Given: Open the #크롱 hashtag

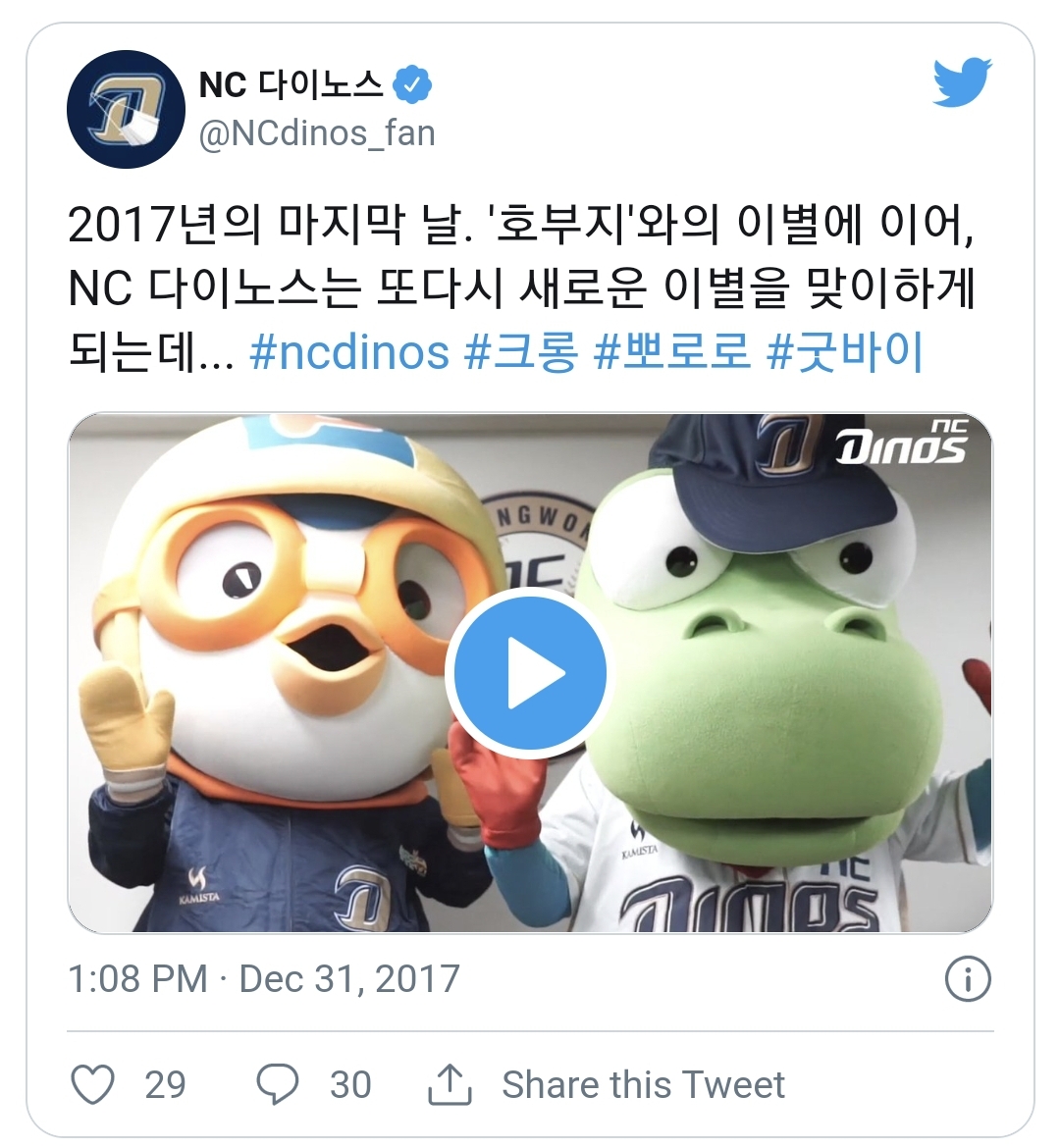Looking at the screenshot, I should (521, 351).
